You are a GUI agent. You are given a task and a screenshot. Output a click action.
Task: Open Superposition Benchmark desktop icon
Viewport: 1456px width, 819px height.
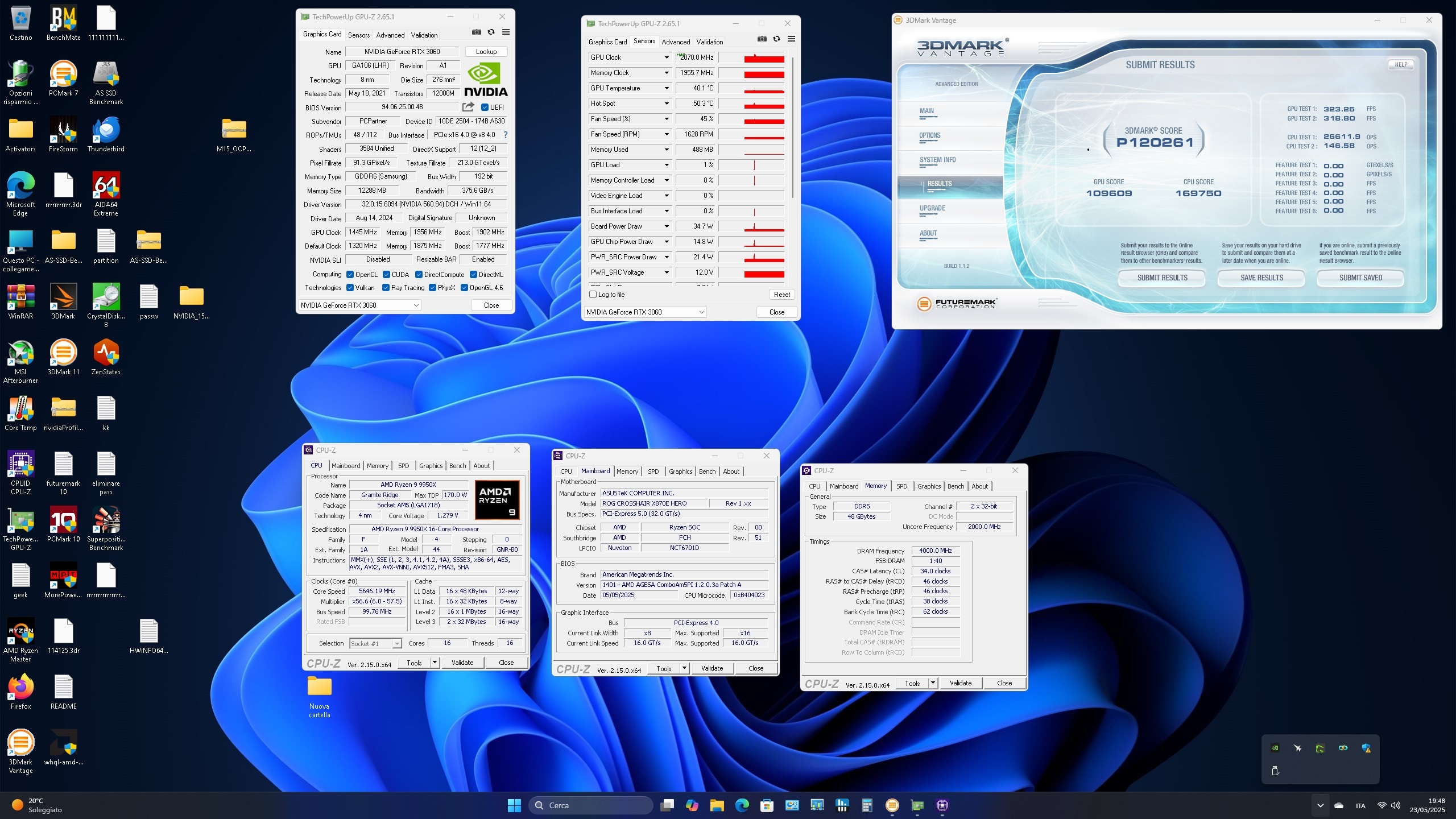click(x=106, y=528)
